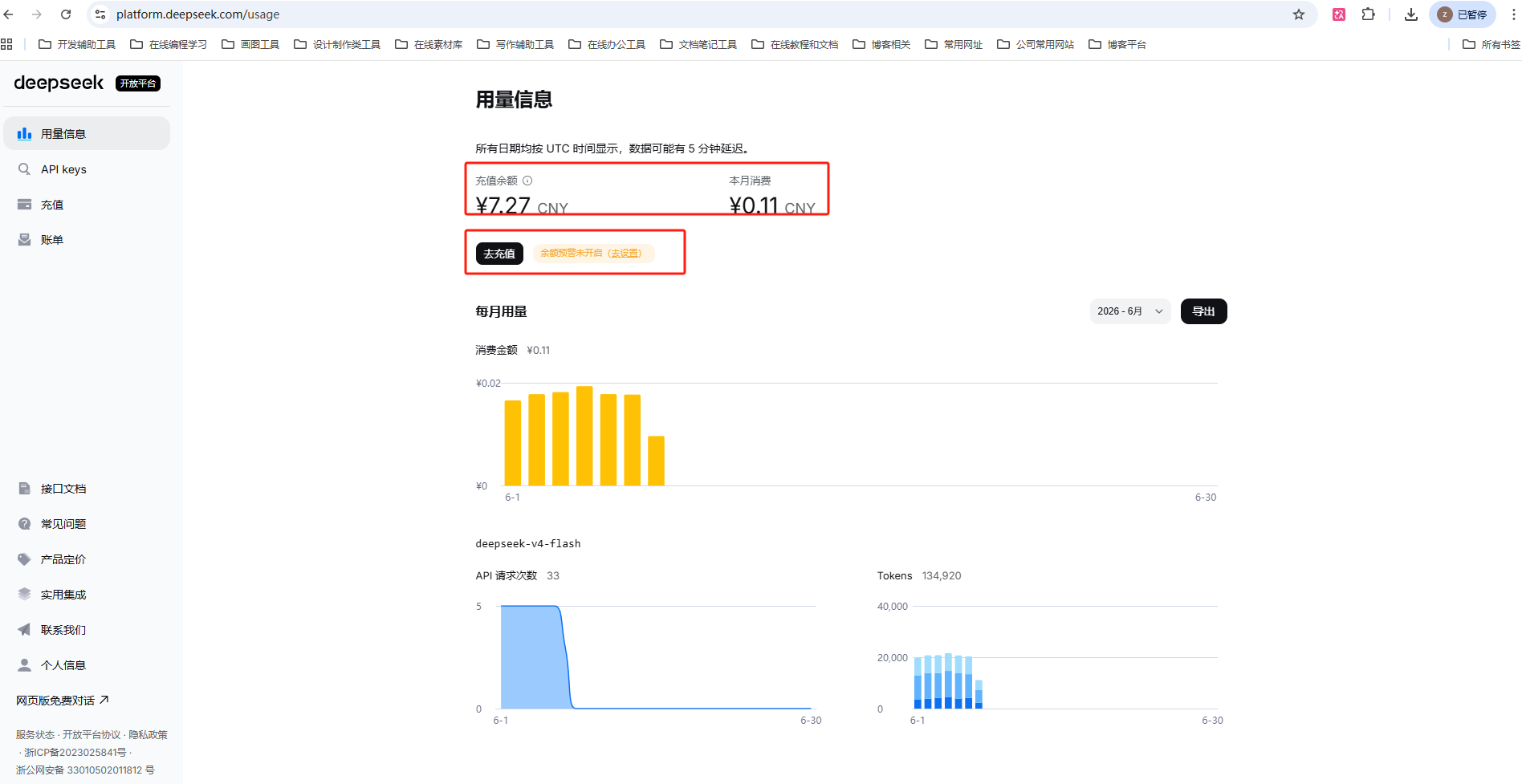Open the 浙公网安备 33010502011812 号 link
Viewport: 1522px width, 784px height.
point(85,770)
